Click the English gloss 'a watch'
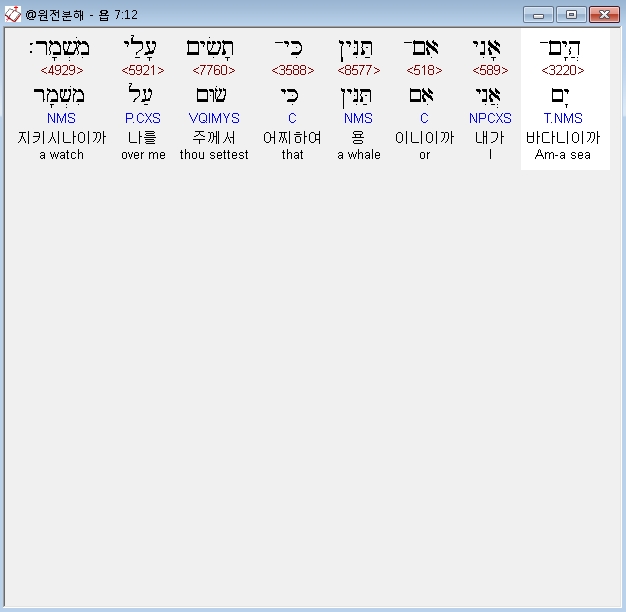626x612 pixels. pos(62,154)
